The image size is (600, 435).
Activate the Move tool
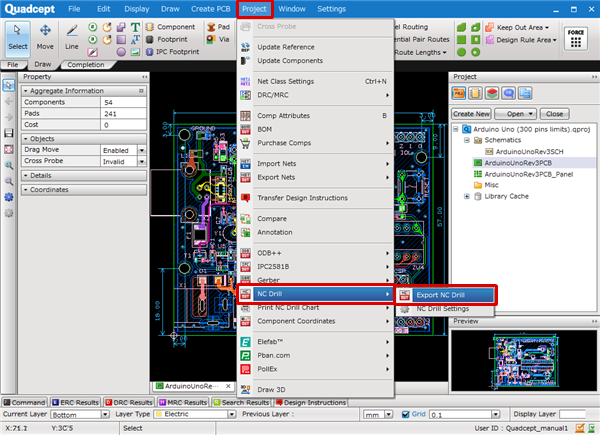point(45,39)
